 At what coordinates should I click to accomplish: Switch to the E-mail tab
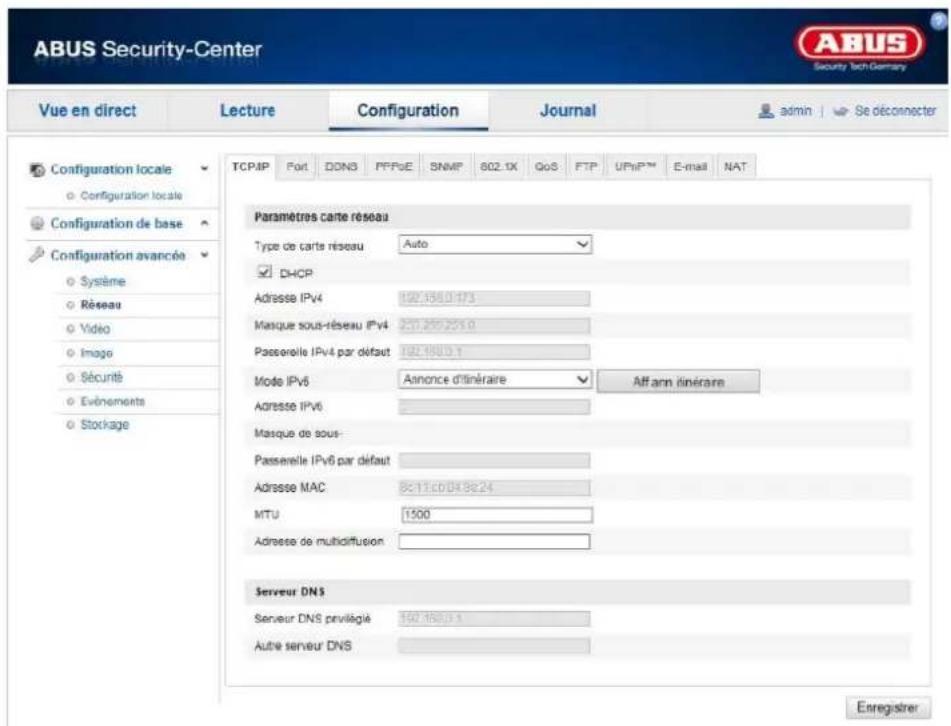690,167
